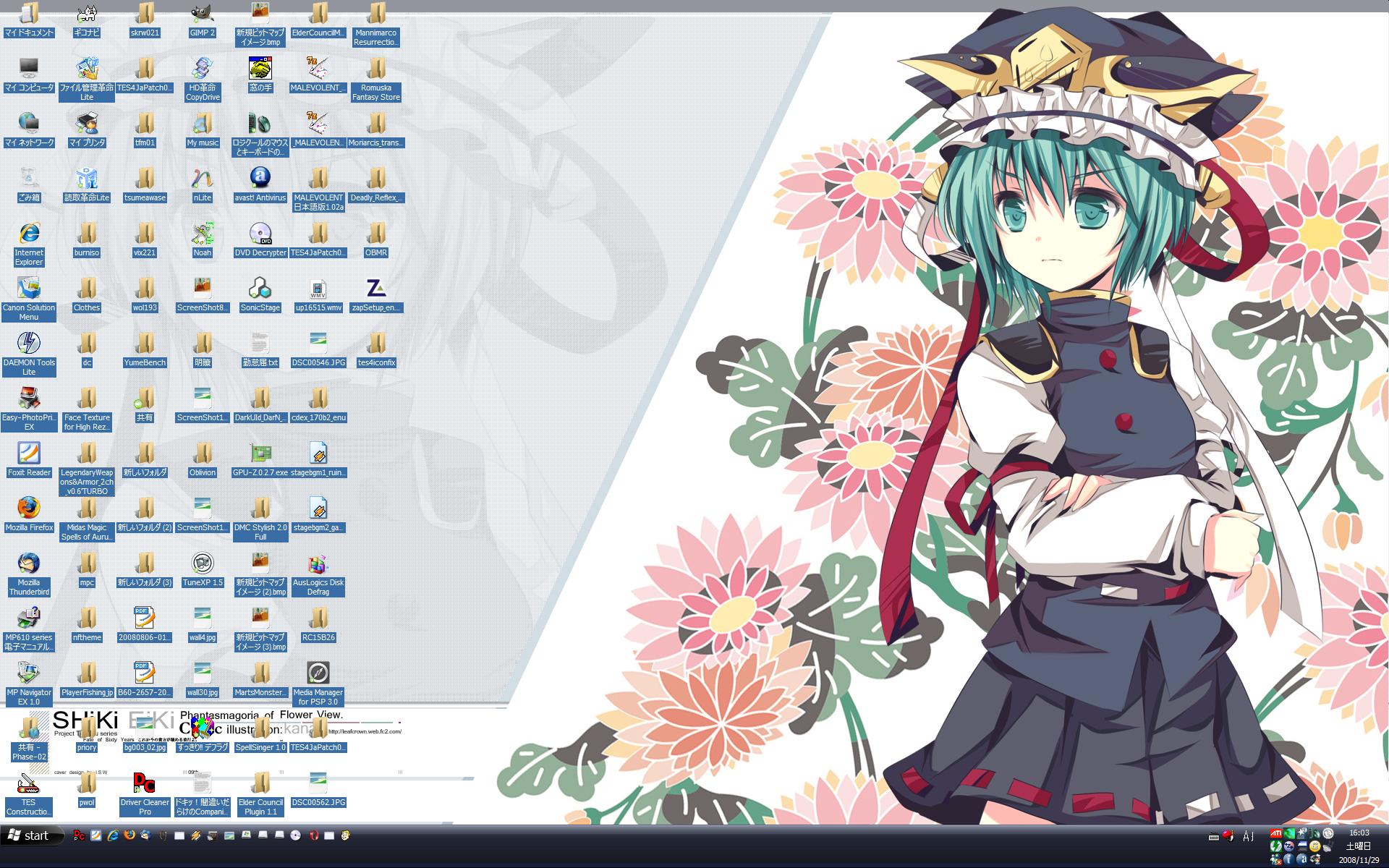Viewport: 1389px width, 868px height.
Task: Select the Noah desktop icon
Action: 203,239
